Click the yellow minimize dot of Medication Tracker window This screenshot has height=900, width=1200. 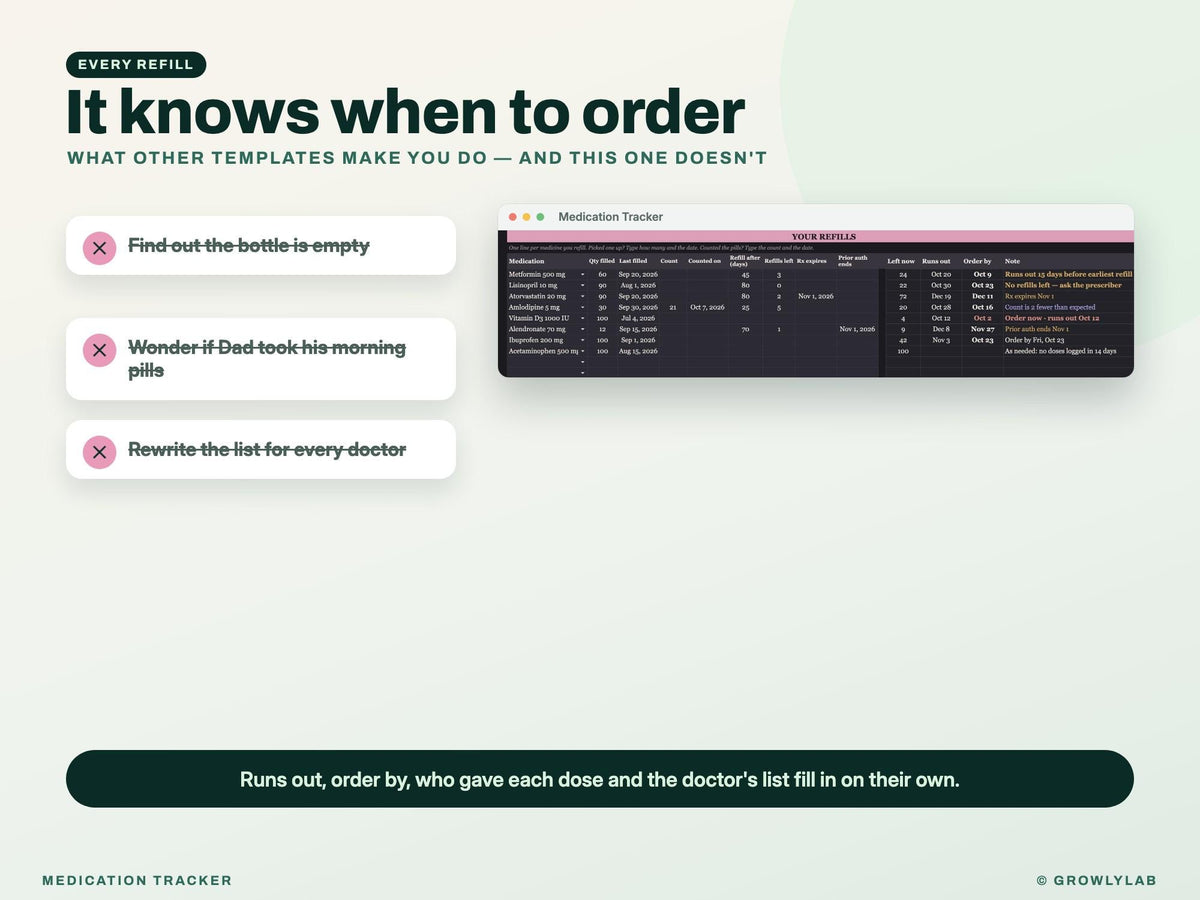click(527, 217)
